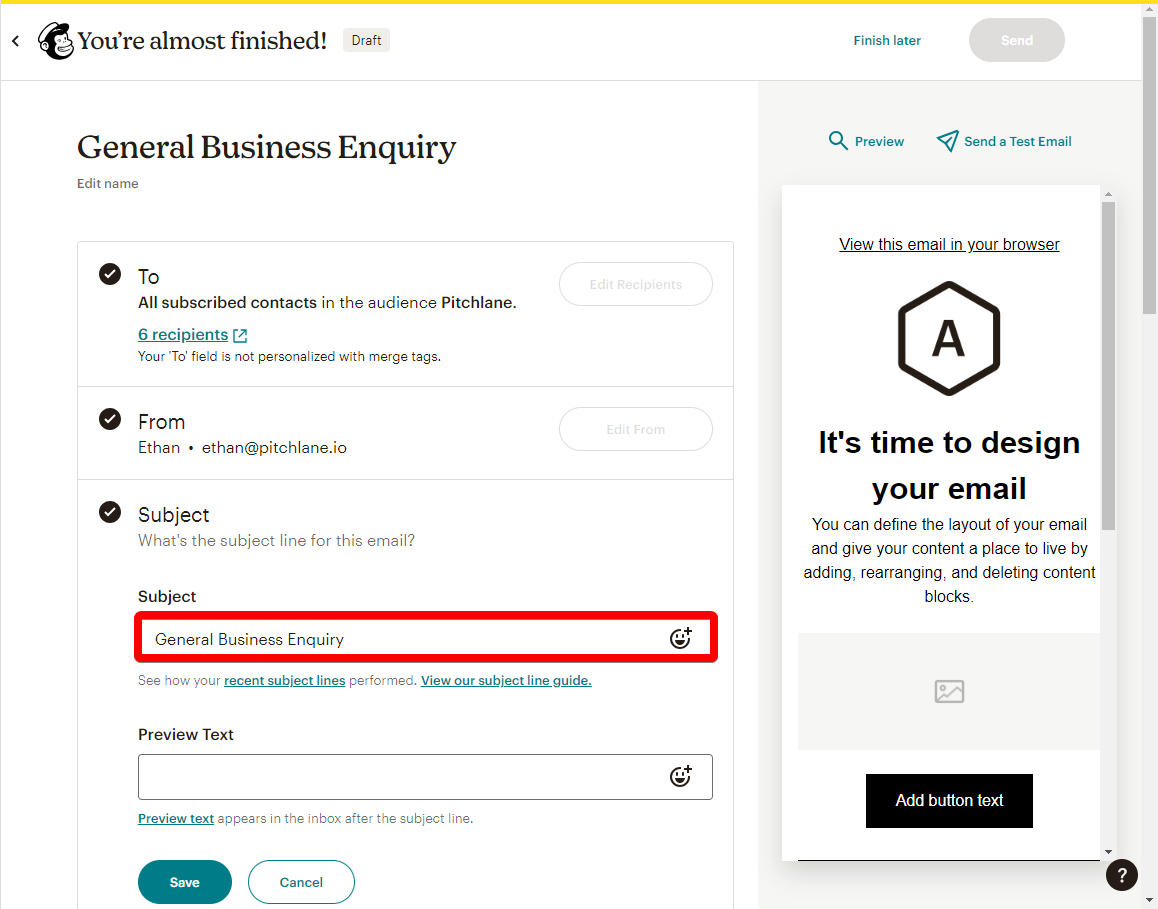The image size is (1158, 909).
Task: Click the paper plane test email icon
Action: [948, 140]
